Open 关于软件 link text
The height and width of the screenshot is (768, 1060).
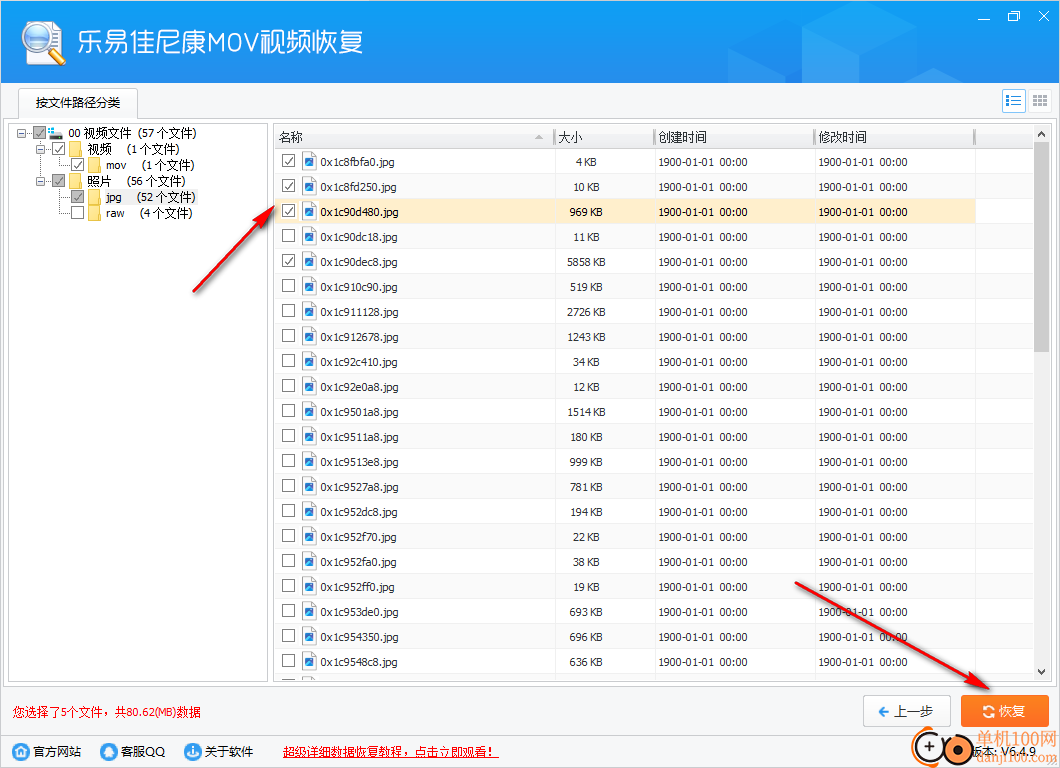(x=228, y=751)
